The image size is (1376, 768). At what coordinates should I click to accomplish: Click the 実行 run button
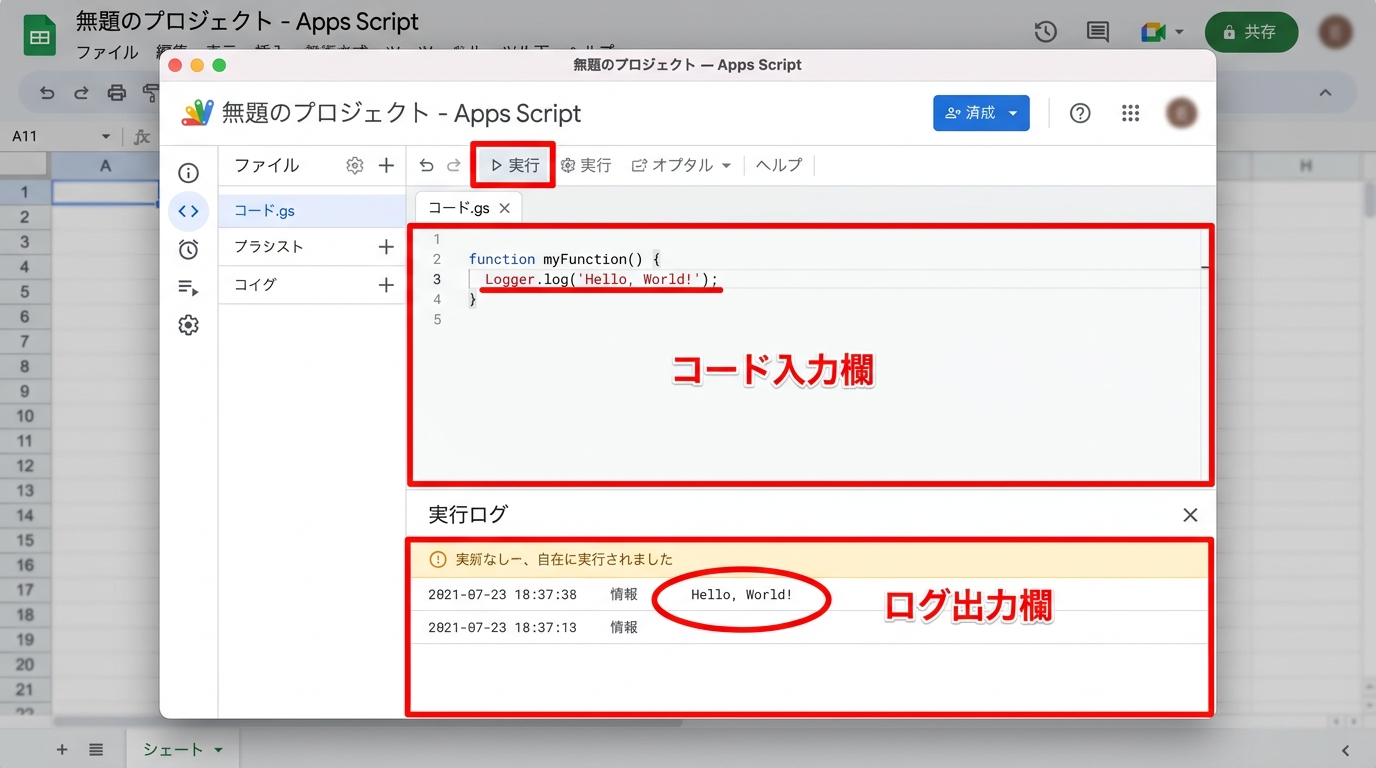point(514,165)
